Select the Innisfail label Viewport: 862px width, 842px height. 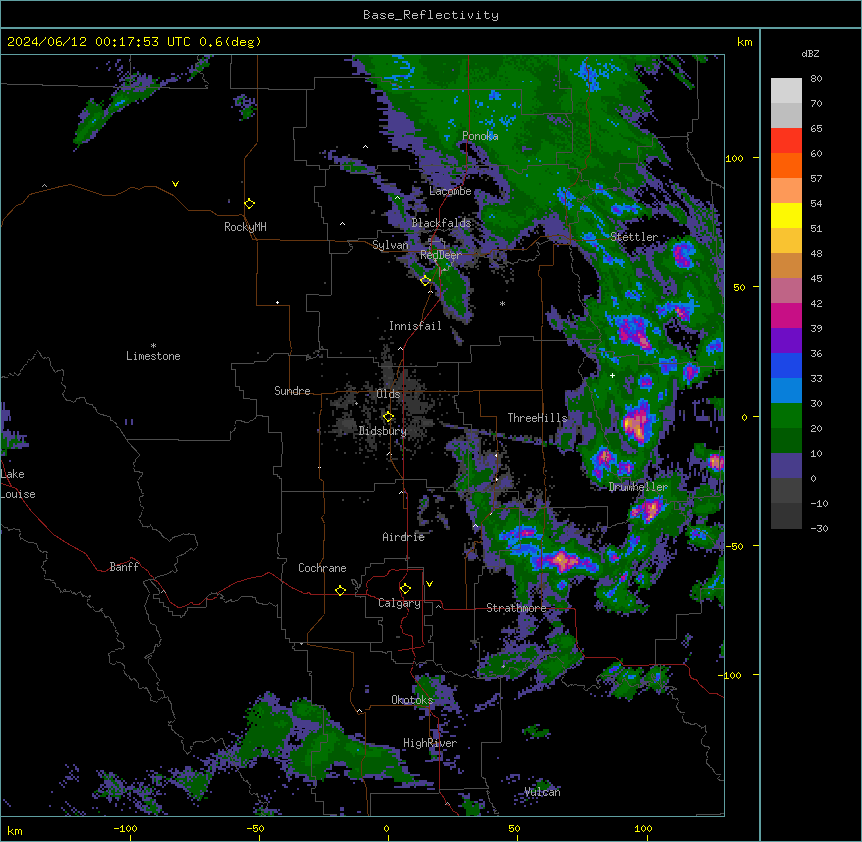(415, 326)
